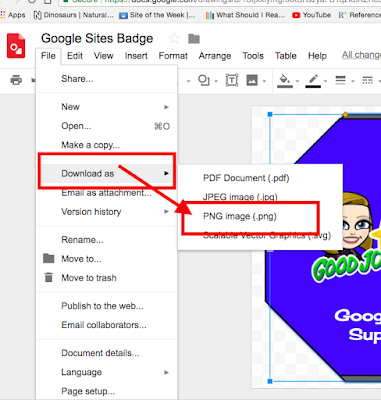Select Download as menu entry
This screenshot has height=400, width=381.
(x=106, y=173)
